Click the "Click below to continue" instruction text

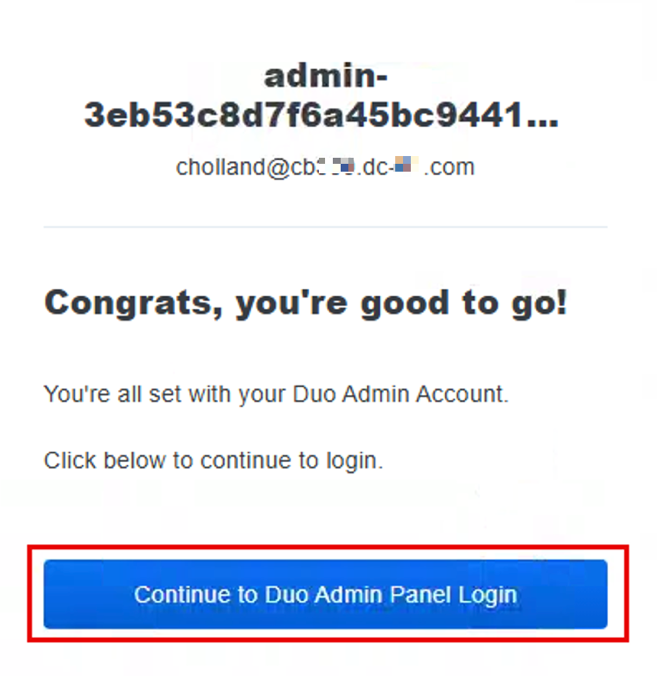(213, 461)
